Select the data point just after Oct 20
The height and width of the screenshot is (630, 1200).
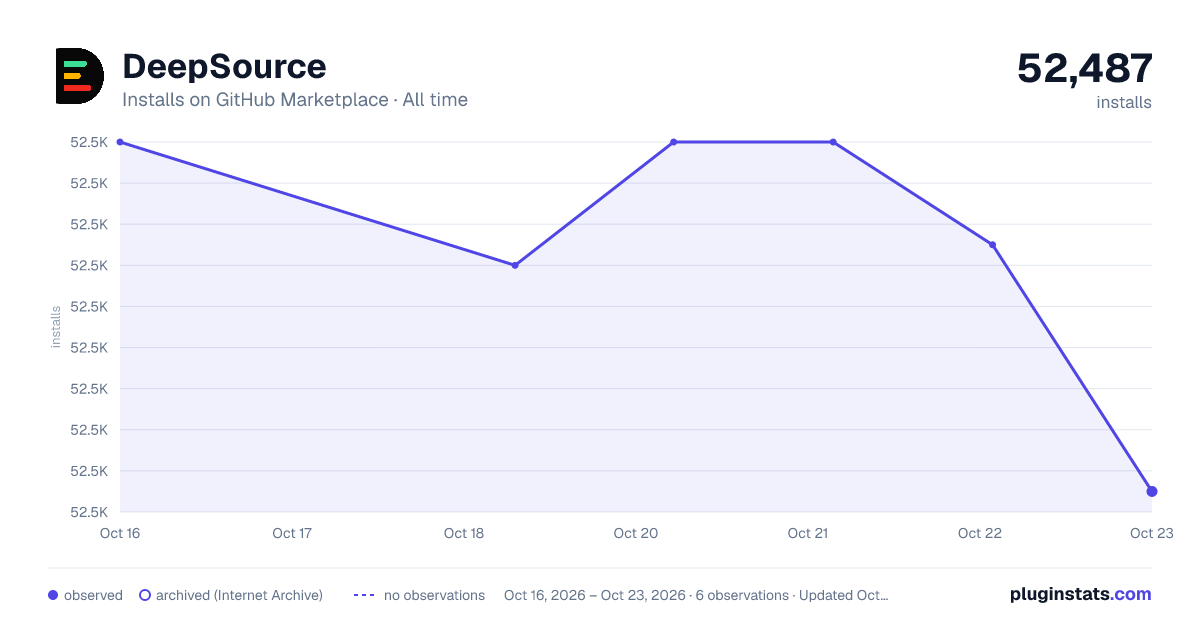click(674, 142)
